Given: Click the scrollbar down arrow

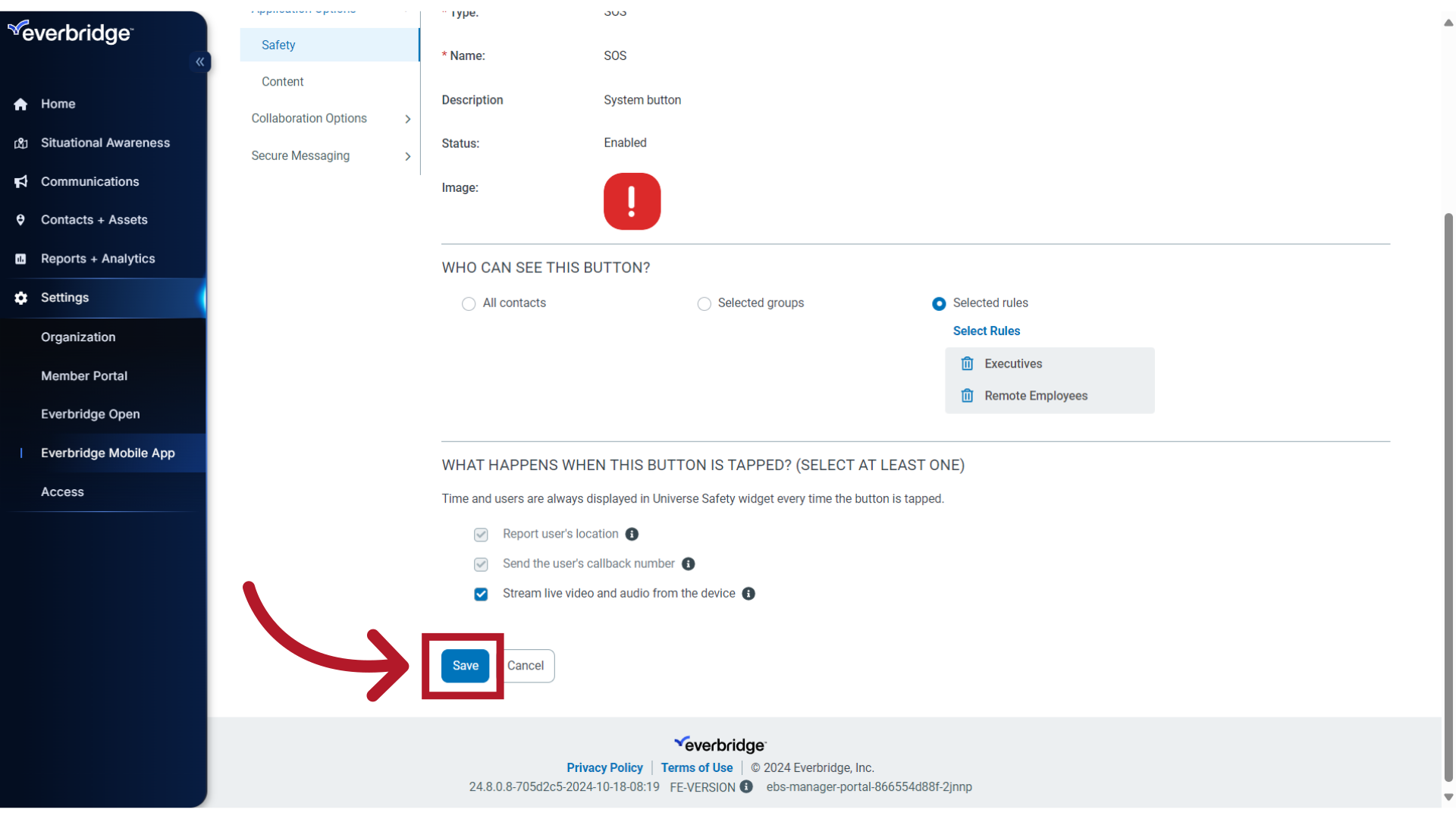Looking at the screenshot, I should pyautogui.click(x=1448, y=797).
